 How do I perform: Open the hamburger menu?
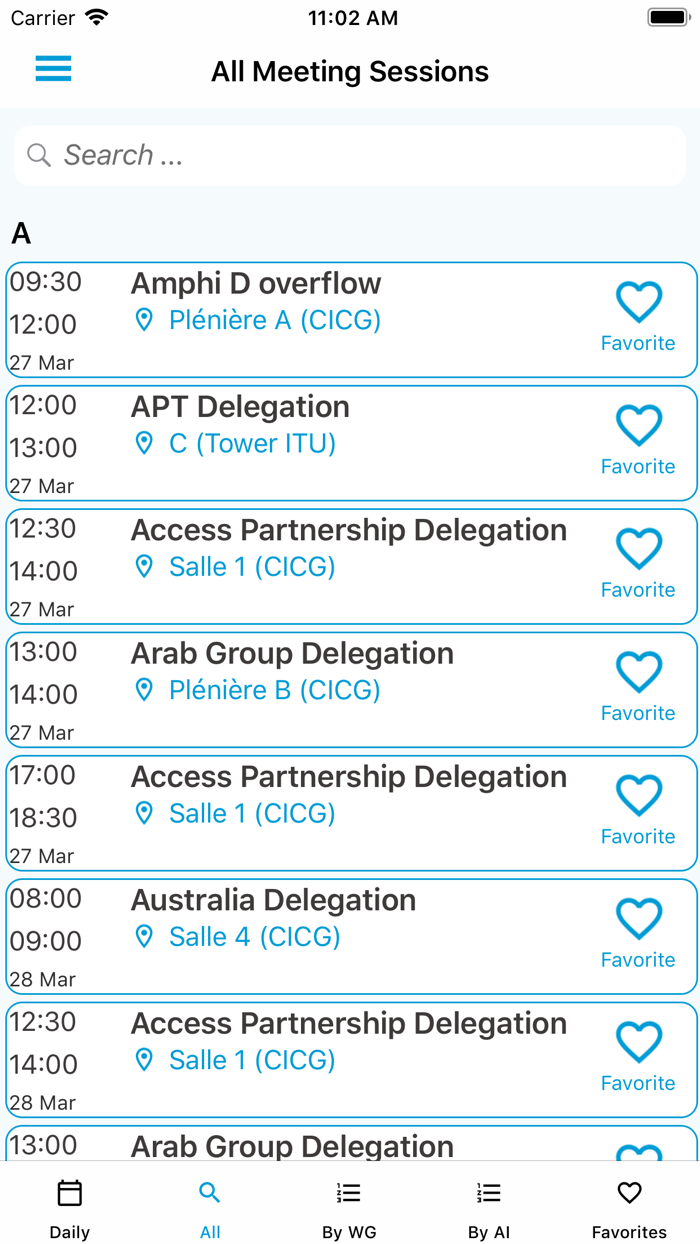tap(54, 69)
